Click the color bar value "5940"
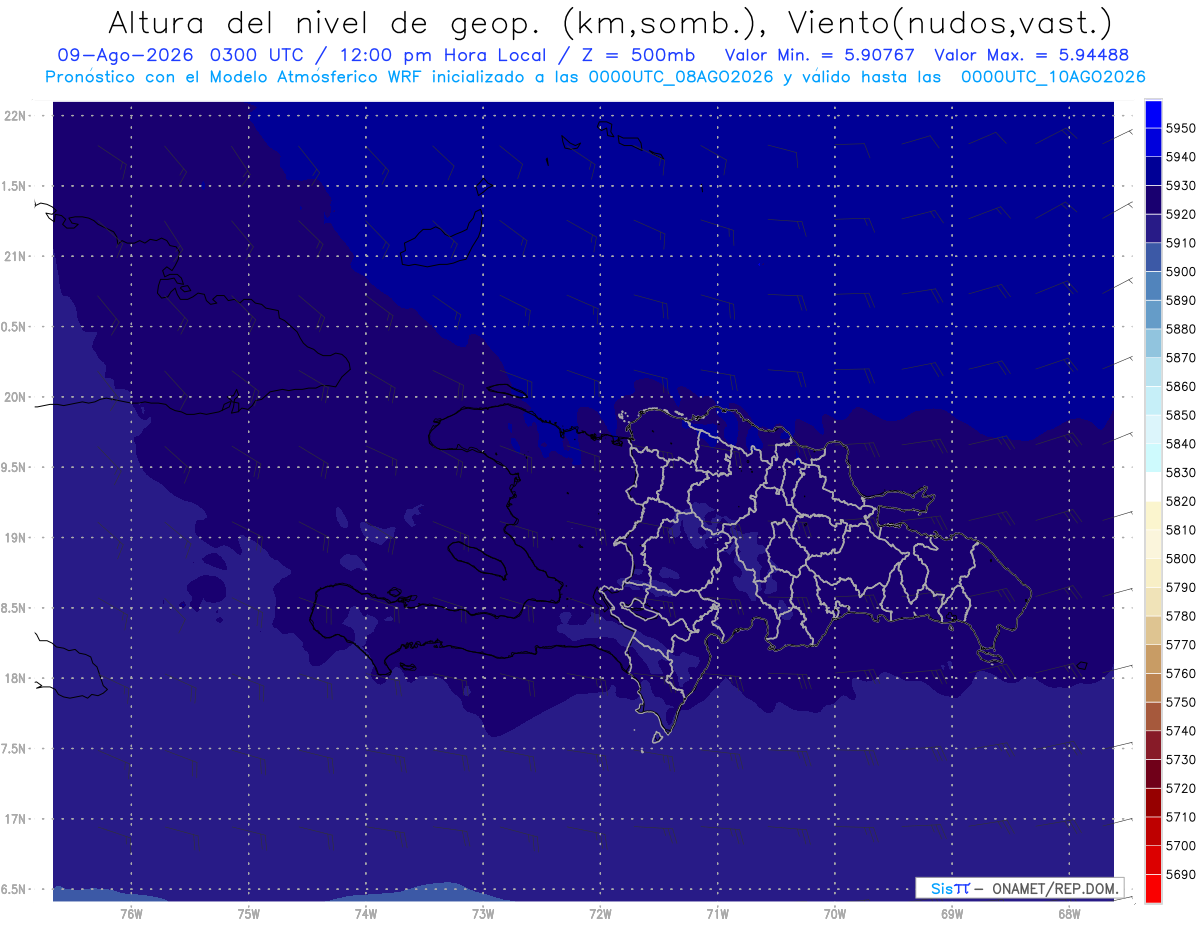Screen dimensions: 1200x927 (x=1180, y=157)
